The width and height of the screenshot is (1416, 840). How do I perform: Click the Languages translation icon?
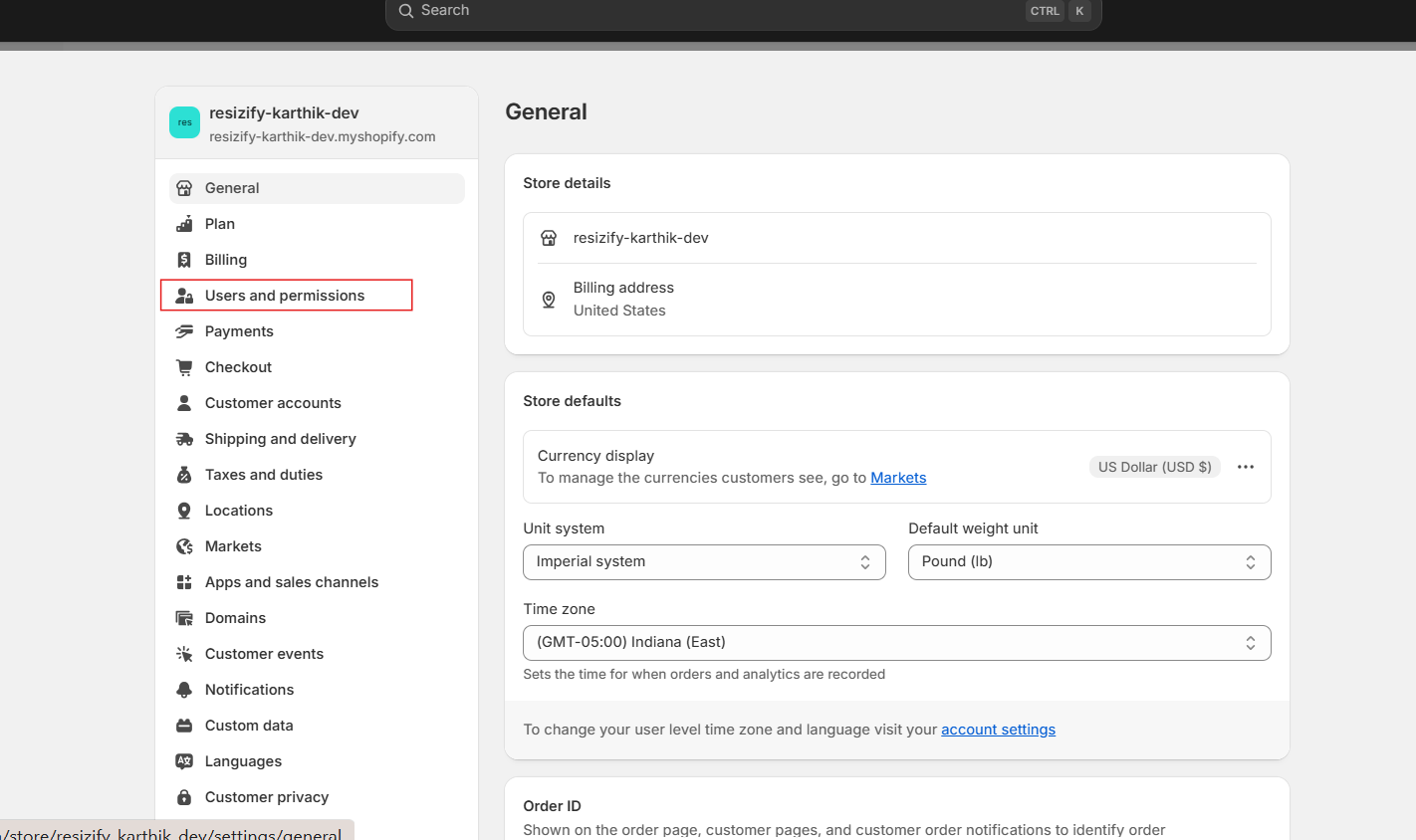(x=184, y=760)
